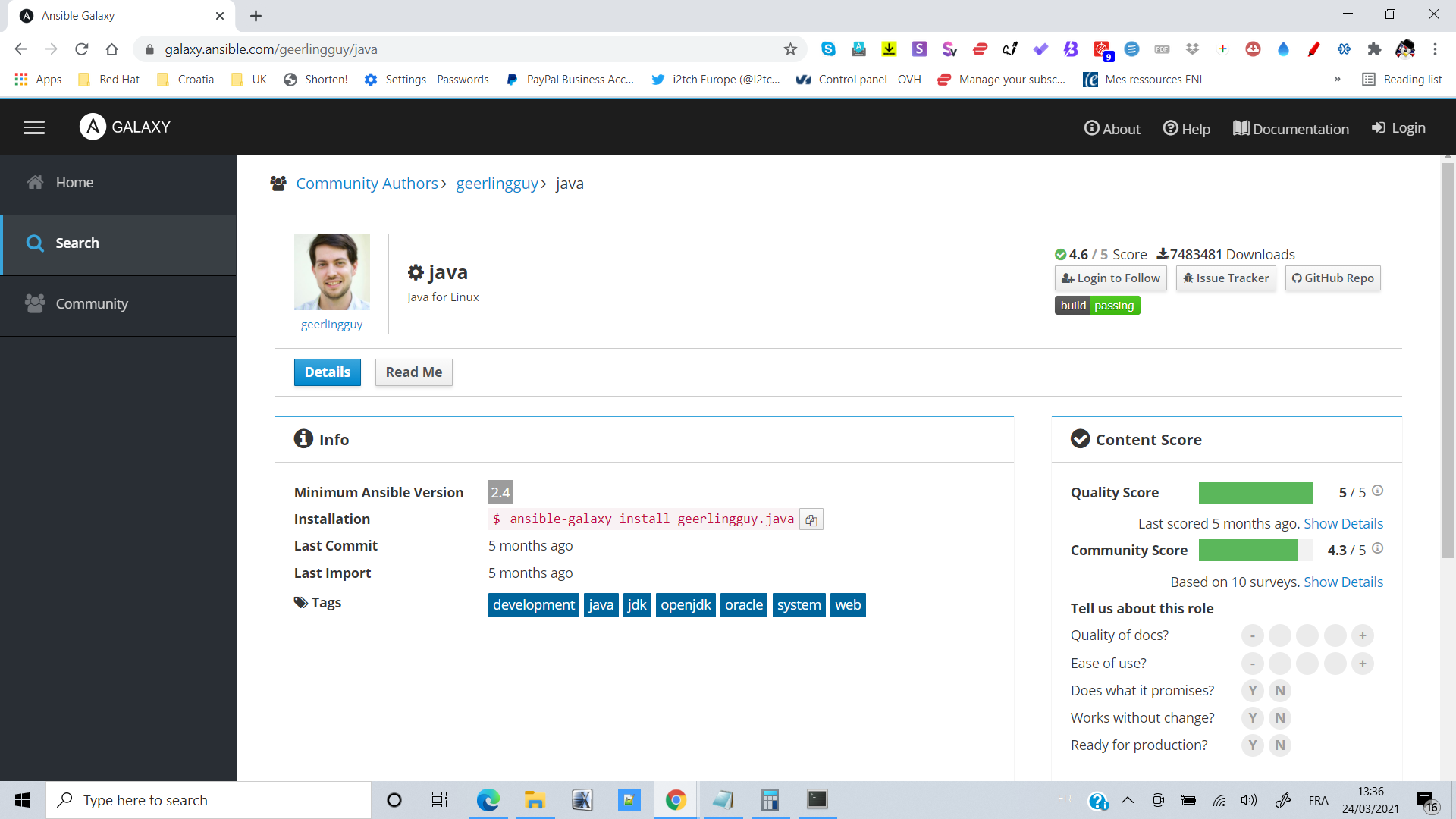Show Details for Quality Score
Screen dimensions: 1456x819
(1343, 524)
